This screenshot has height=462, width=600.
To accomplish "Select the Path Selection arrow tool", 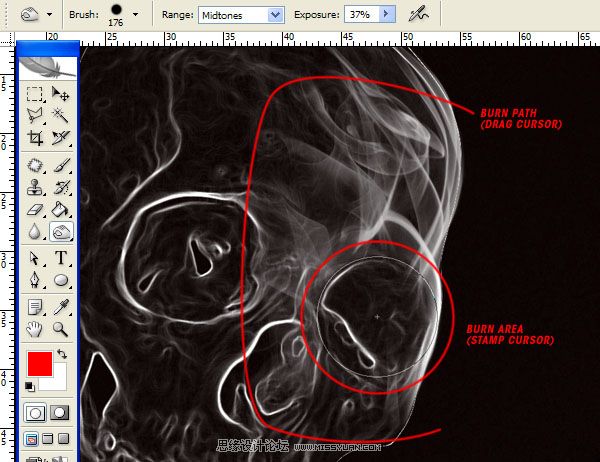I will (34, 258).
